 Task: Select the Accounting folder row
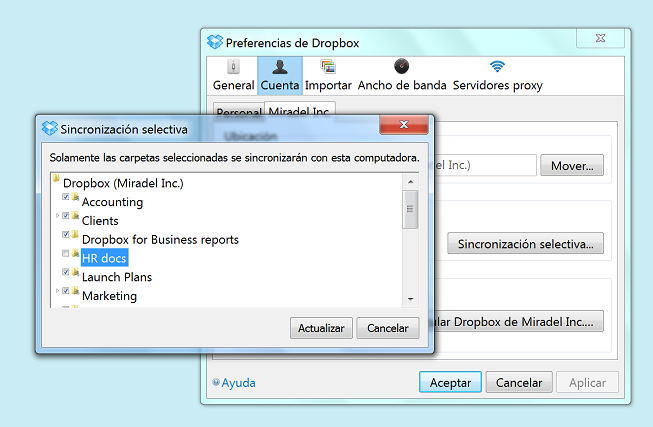click(112, 202)
